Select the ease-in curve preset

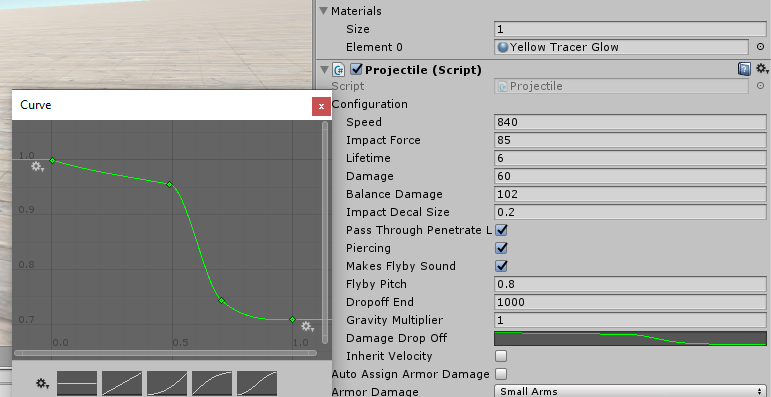pos(167,383)
